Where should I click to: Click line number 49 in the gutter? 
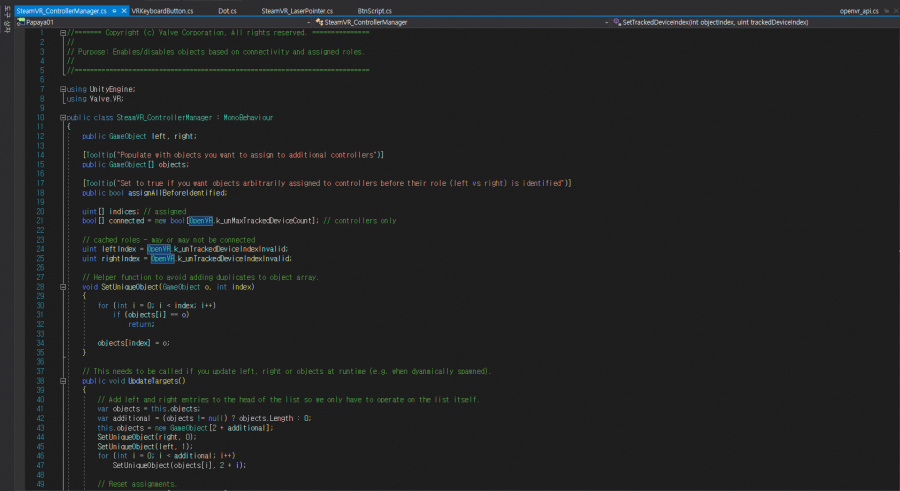coord(40,484)
